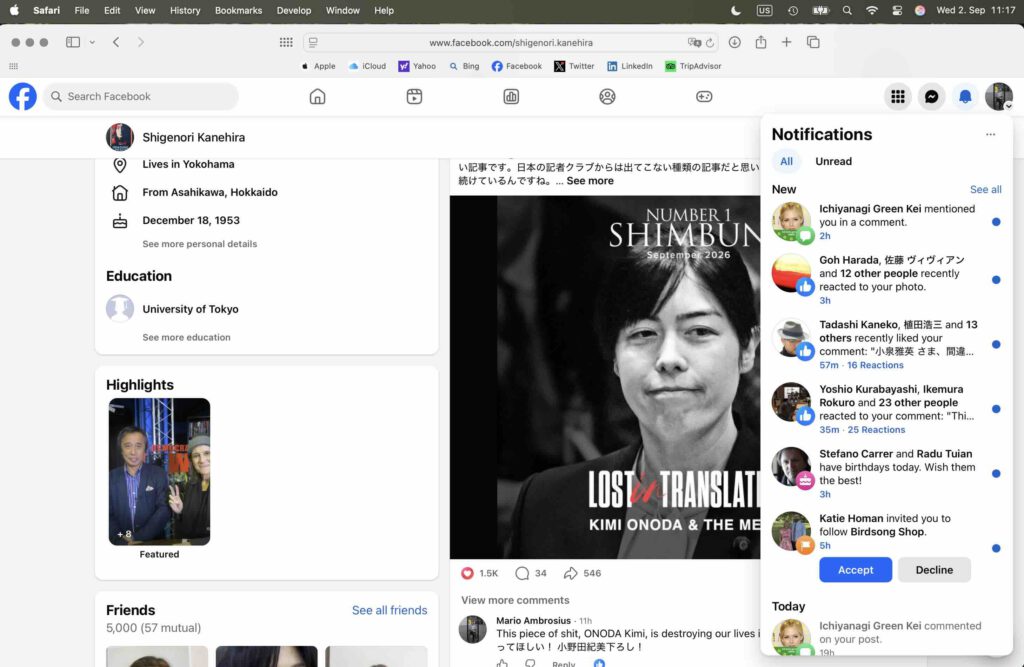The width and height of the screenshot is (1024, 667).
Task: Open the Reels video icon
Action: (x=414, y=97)
